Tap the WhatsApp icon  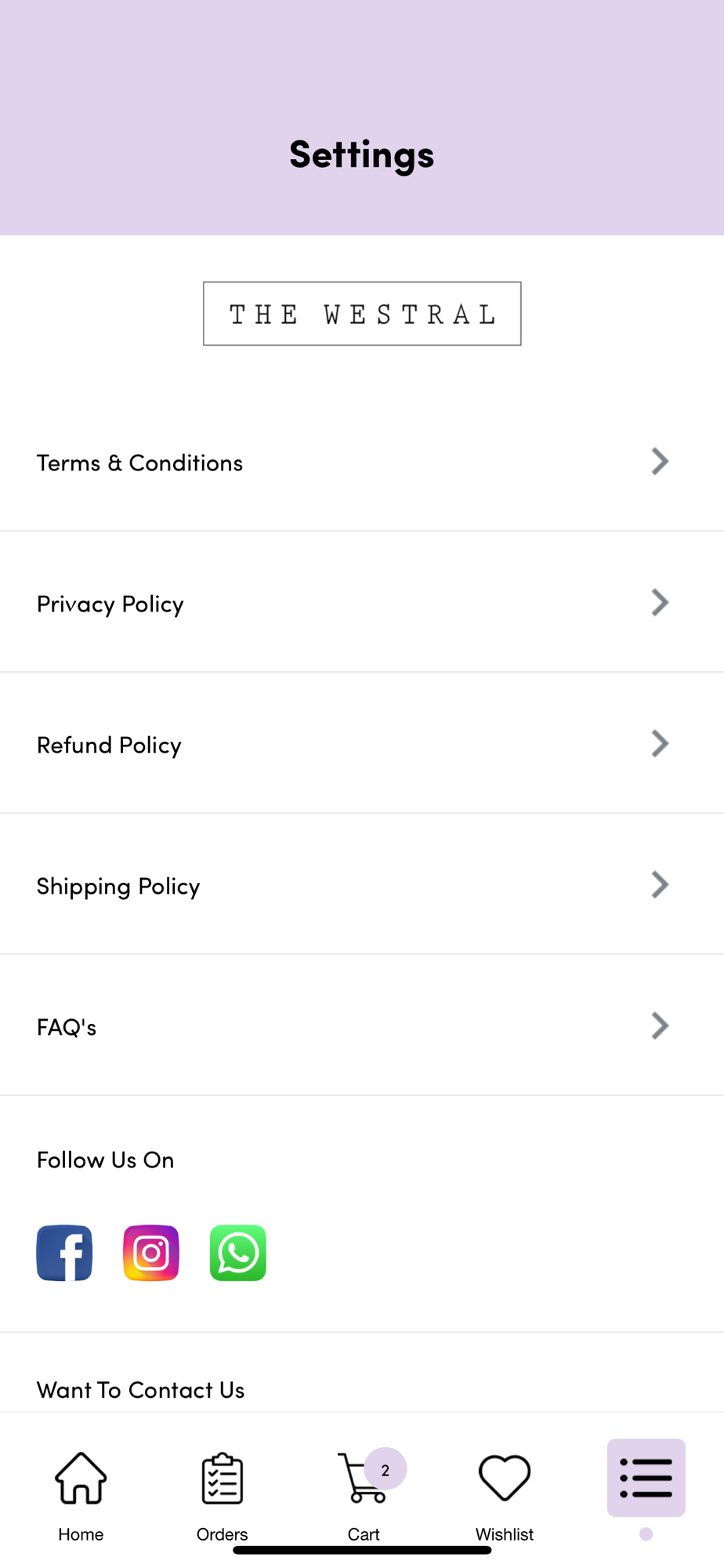(x=238, y=1253)
